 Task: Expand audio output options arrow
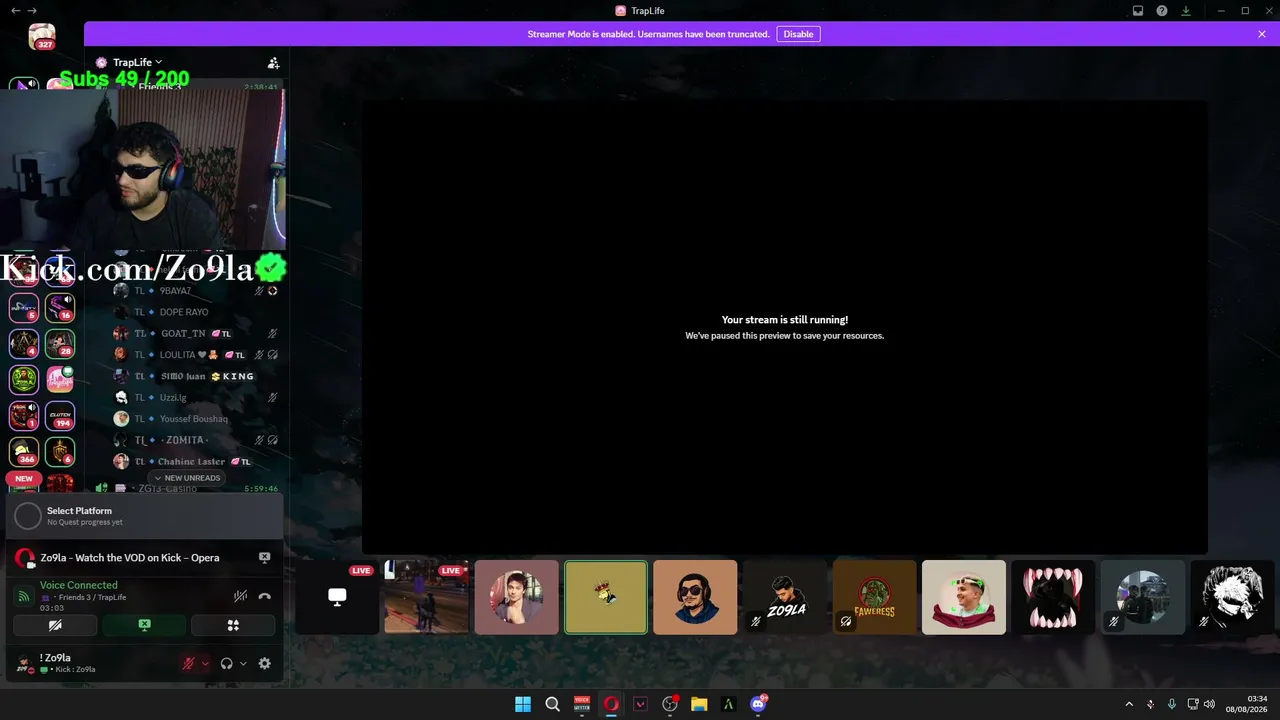click(x=243, y=663)
